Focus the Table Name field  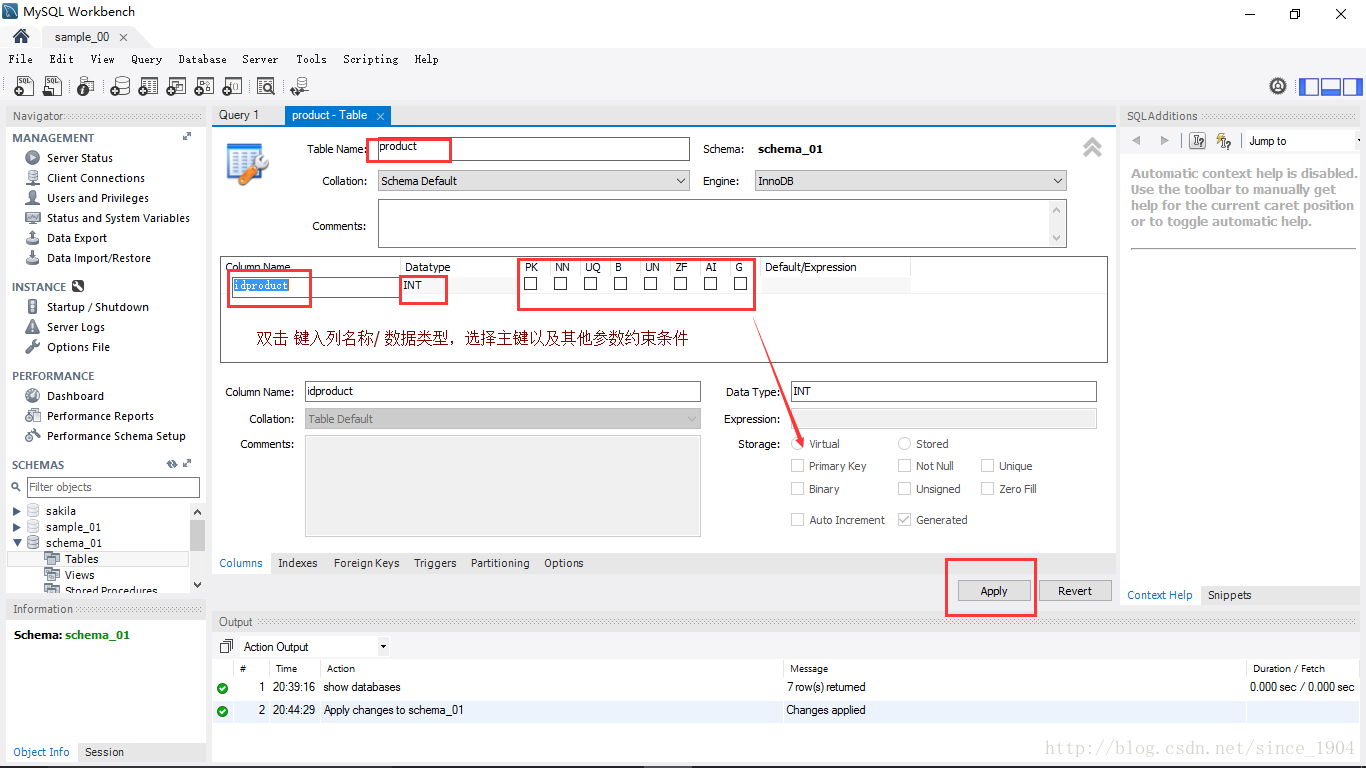(x=533, y=149)
